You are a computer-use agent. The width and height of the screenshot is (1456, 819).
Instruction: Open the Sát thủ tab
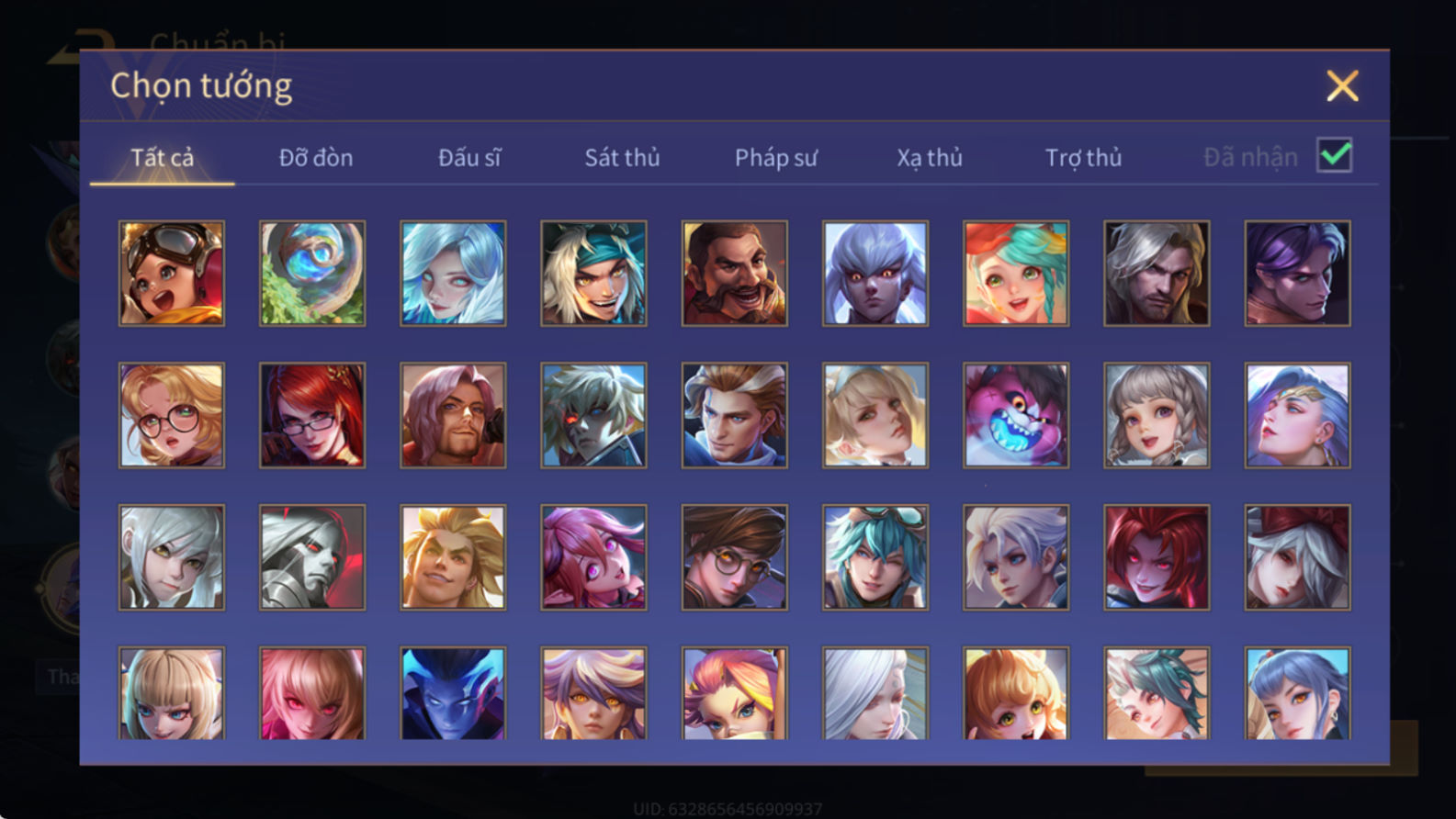(x=622, y=158)
